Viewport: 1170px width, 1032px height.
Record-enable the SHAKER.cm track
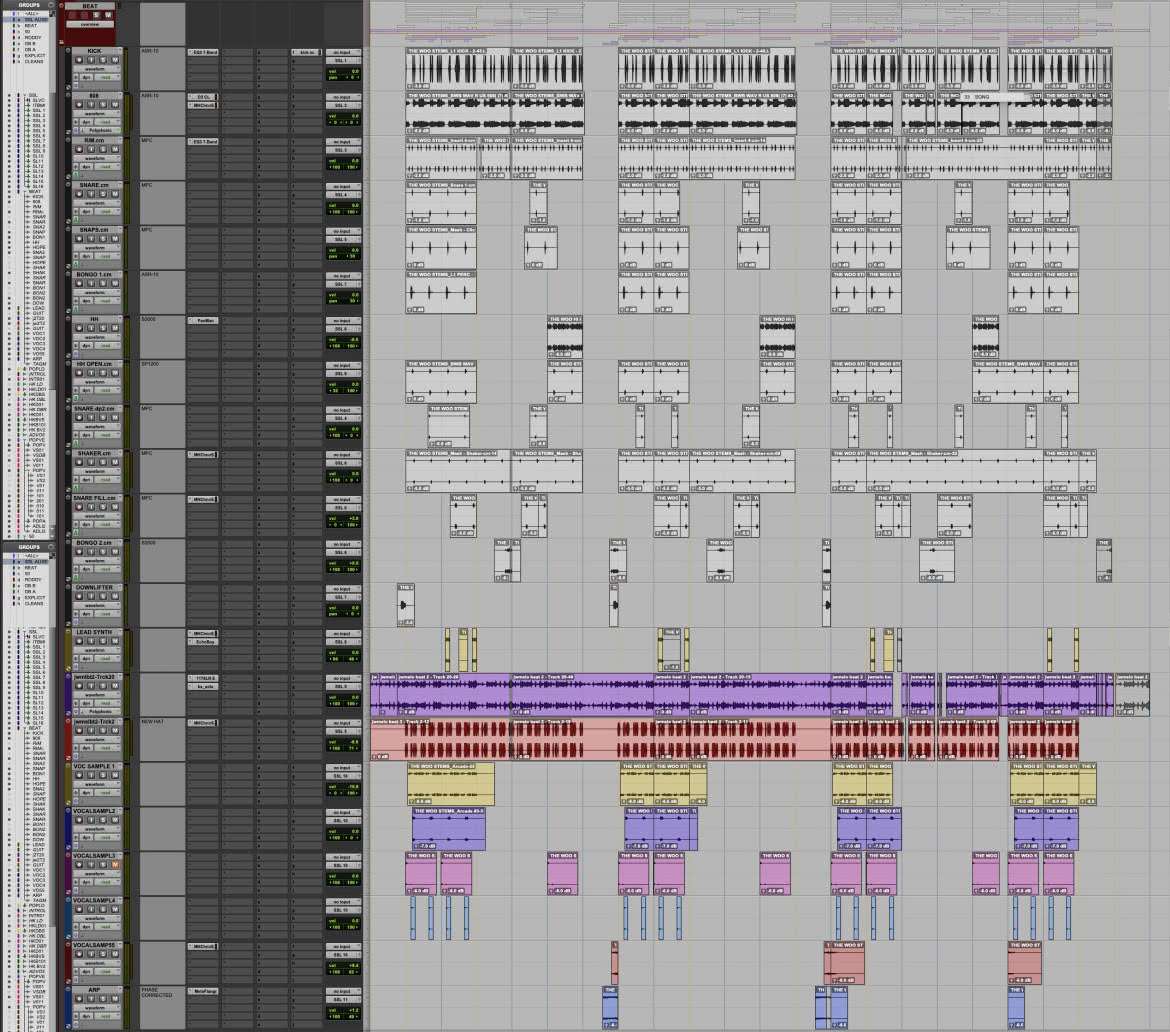coord(79,463)
